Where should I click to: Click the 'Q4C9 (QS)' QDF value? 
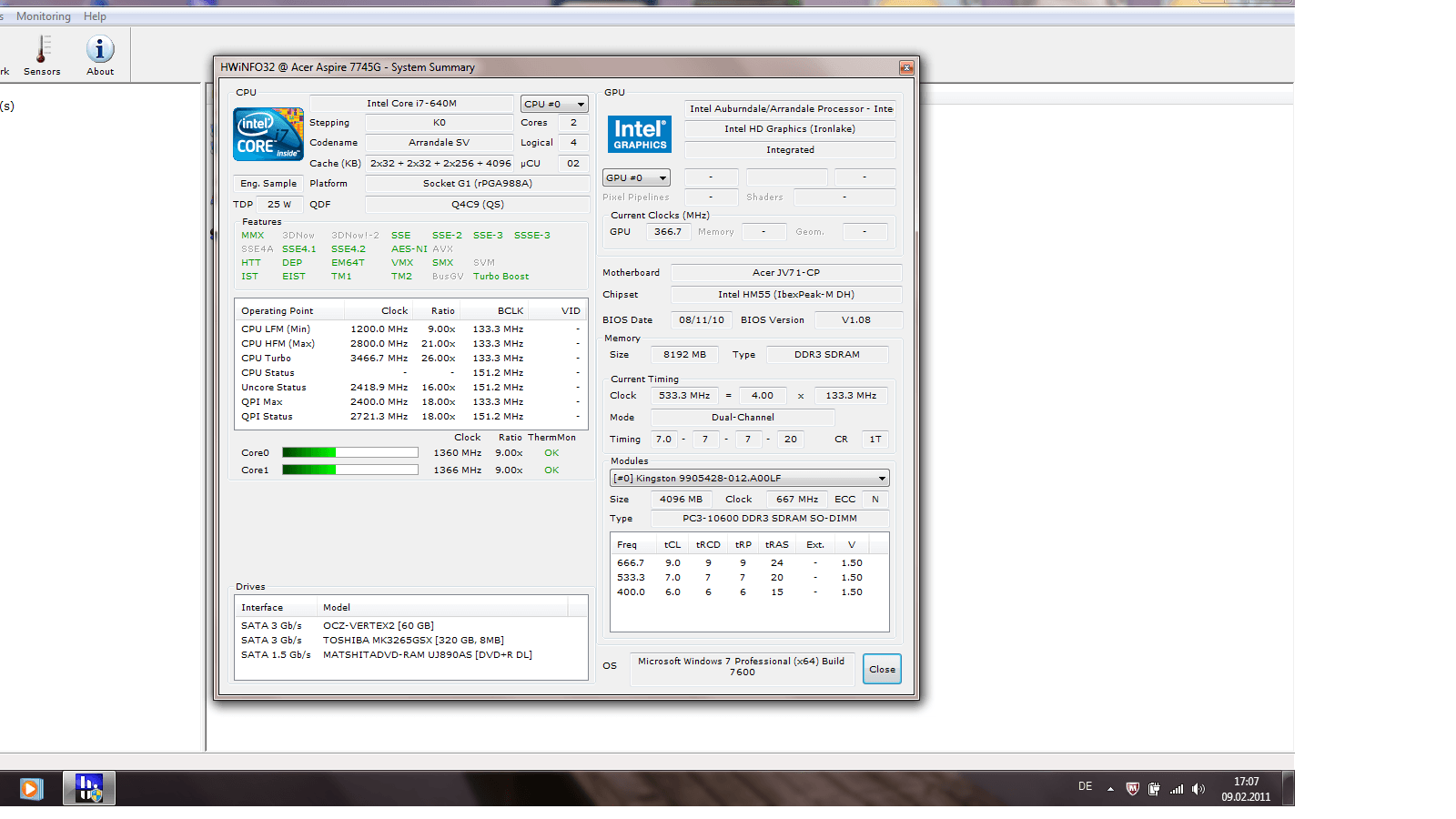[477, 205]
